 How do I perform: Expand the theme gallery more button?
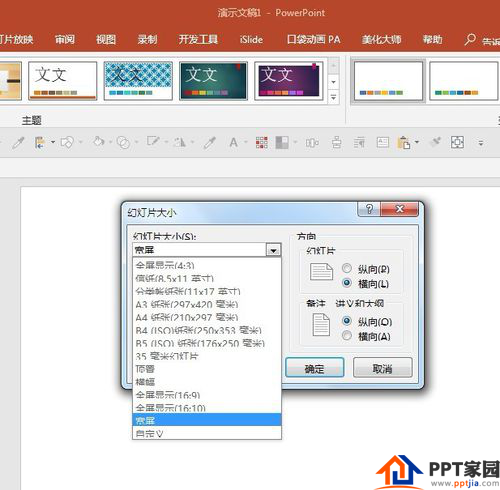pos(333,98)
